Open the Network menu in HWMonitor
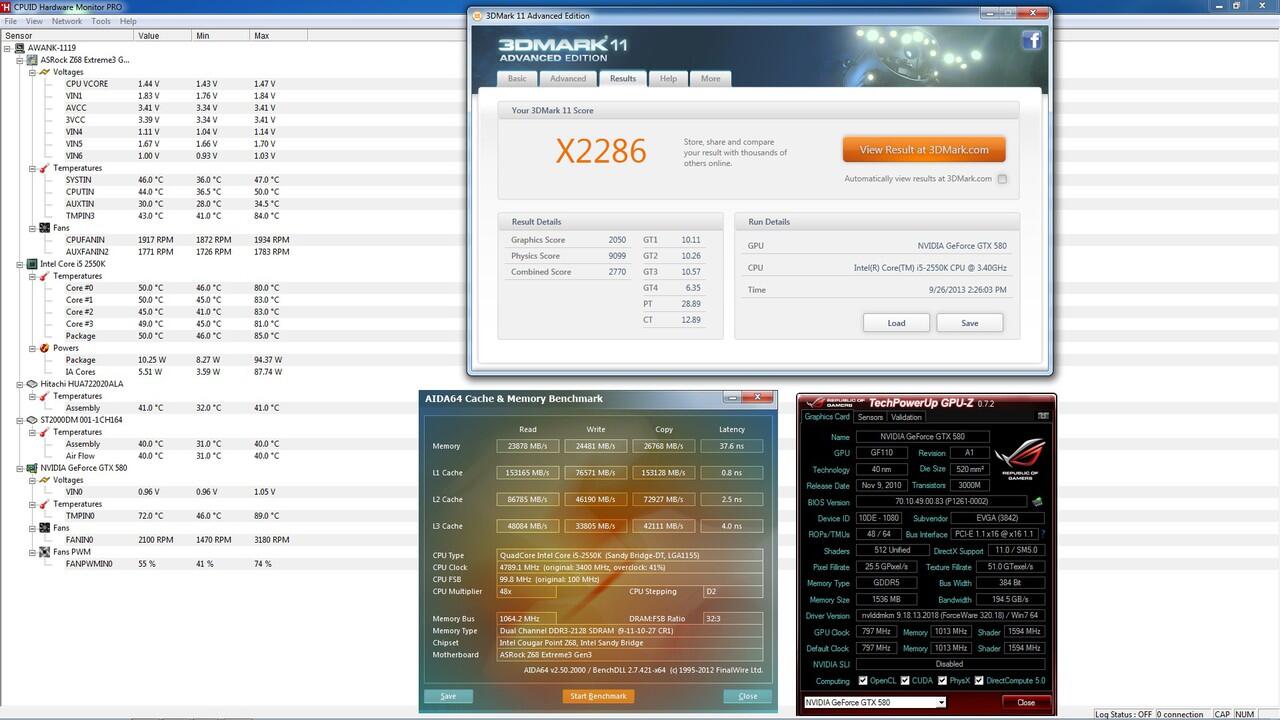 67,21
